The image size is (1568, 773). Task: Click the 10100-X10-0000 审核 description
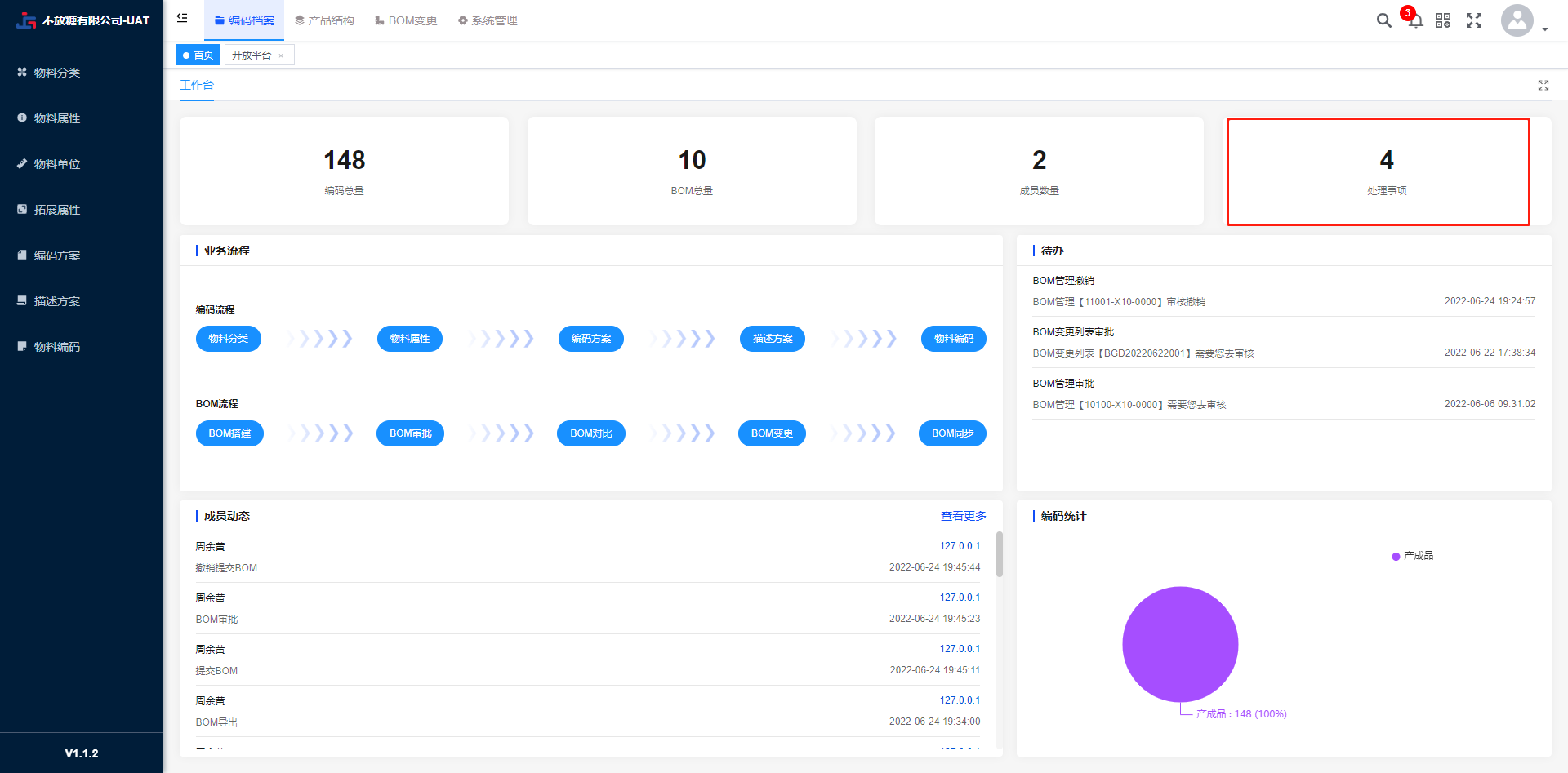click(1129, 405)
